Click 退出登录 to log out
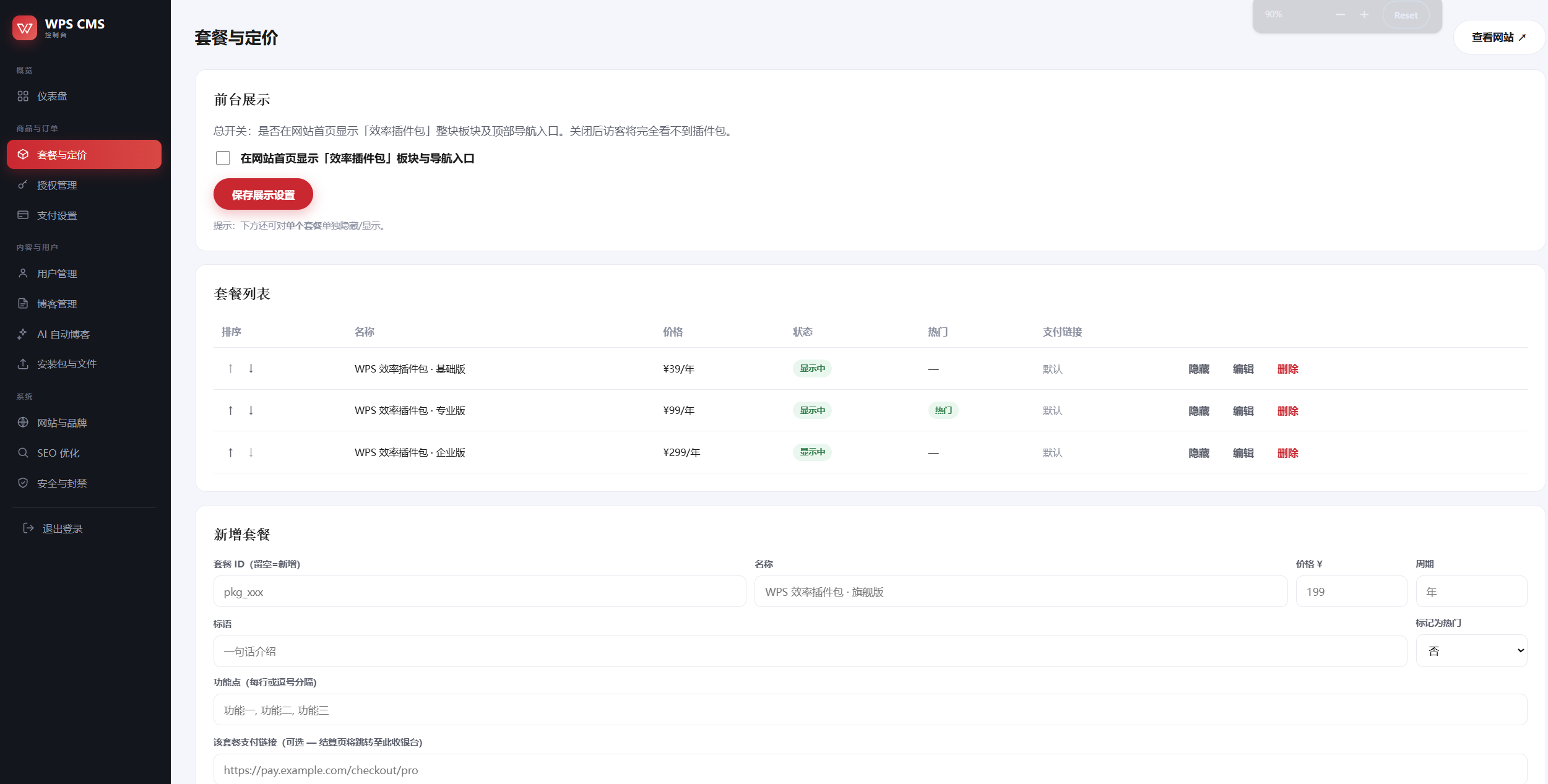The height and width of the screenshot is (784, 1548). (84, 528)
